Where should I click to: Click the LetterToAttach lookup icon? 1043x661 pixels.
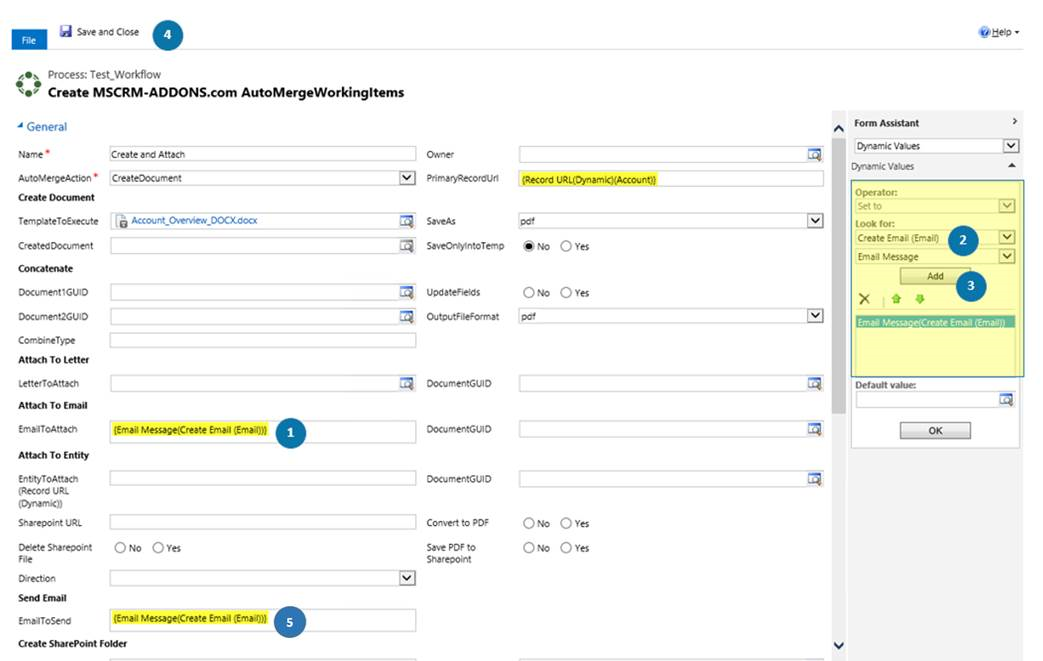pos(407,383)
